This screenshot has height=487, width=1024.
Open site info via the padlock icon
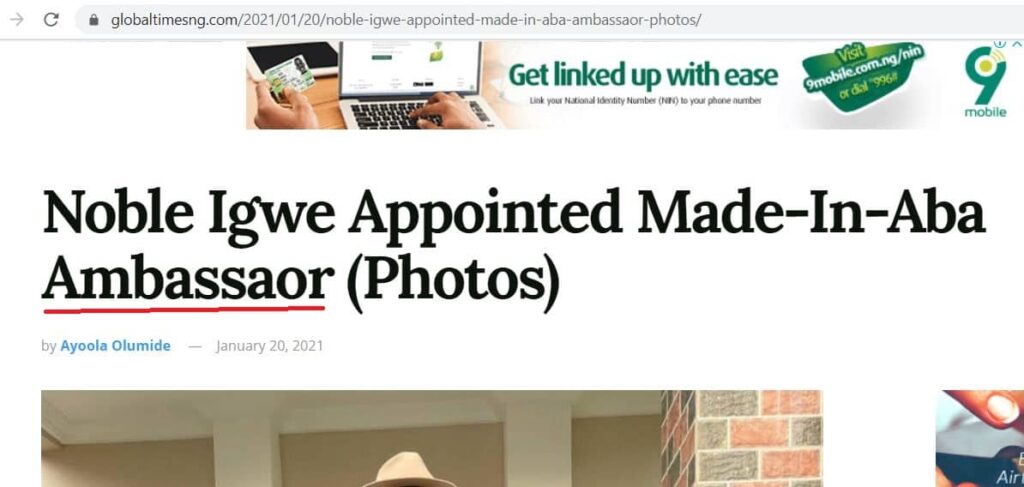93,20
